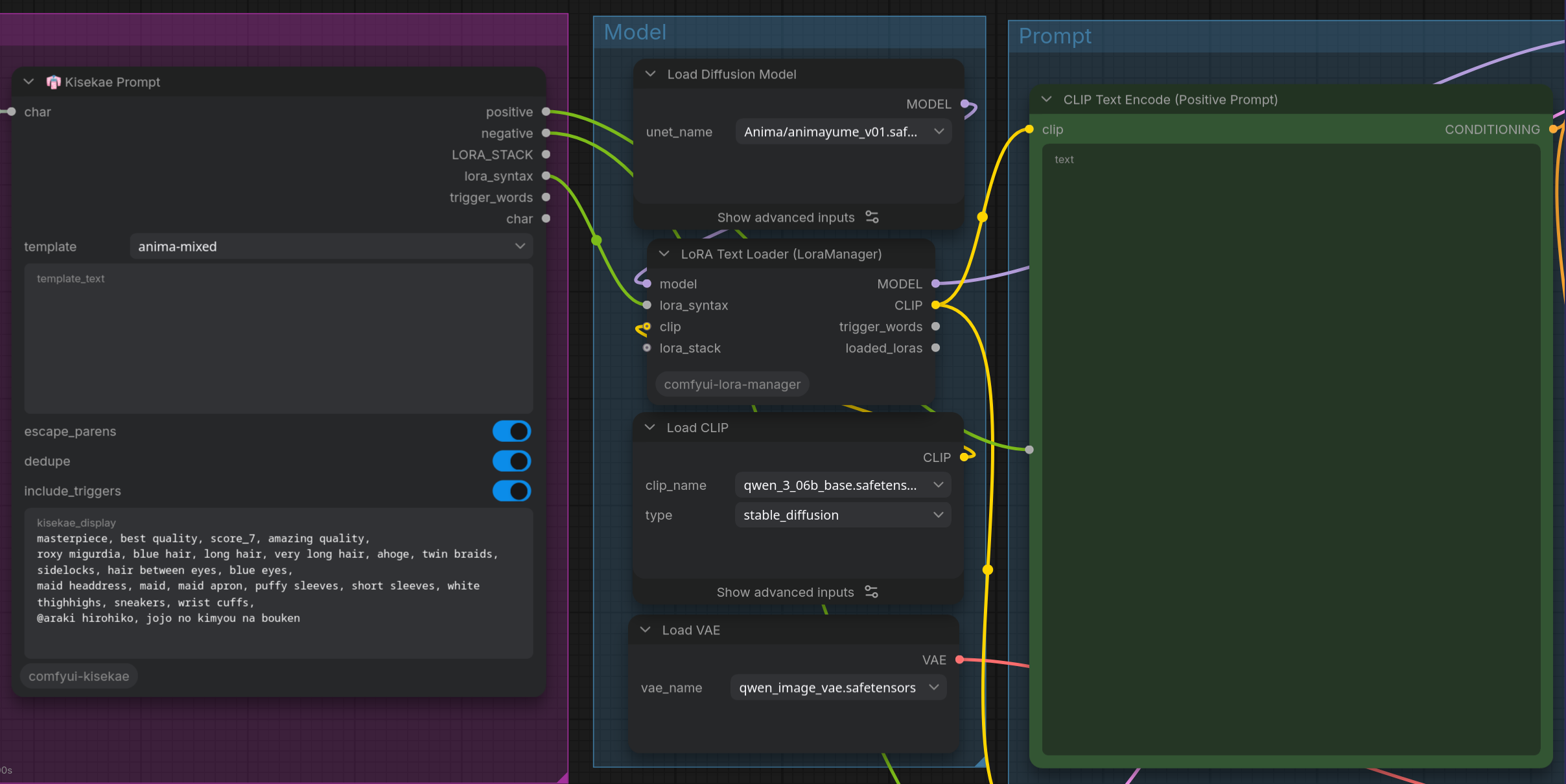Screen dimensions: 1566x784
Task: Click the positive output socket on Kisekae Prompt
Action: (546, 111)
